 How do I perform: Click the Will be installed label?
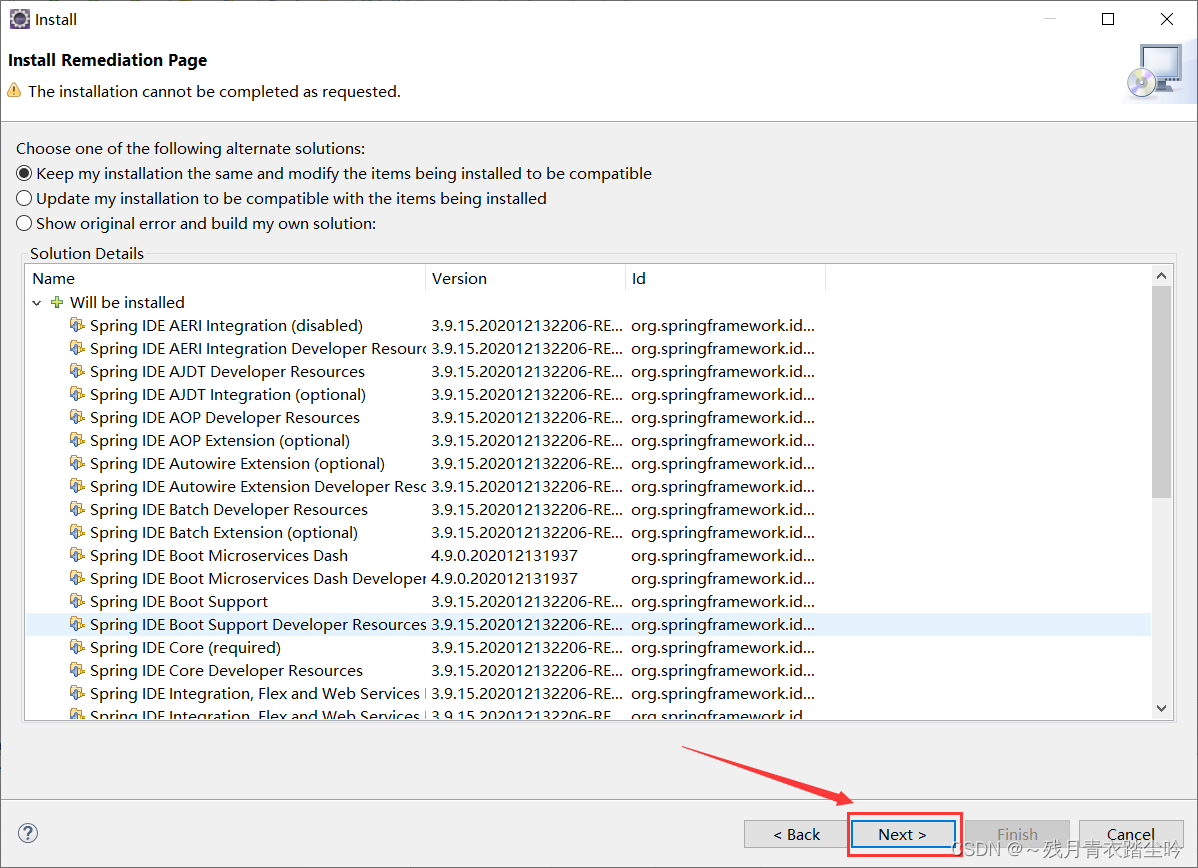127,303
